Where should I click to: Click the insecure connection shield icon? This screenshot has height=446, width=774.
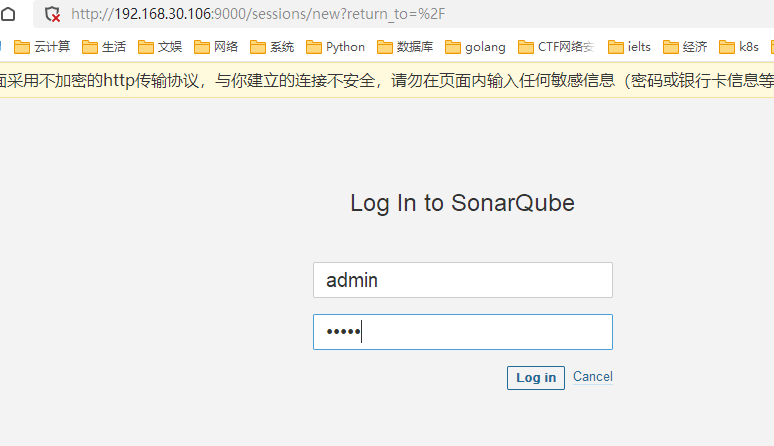point(53,15)
